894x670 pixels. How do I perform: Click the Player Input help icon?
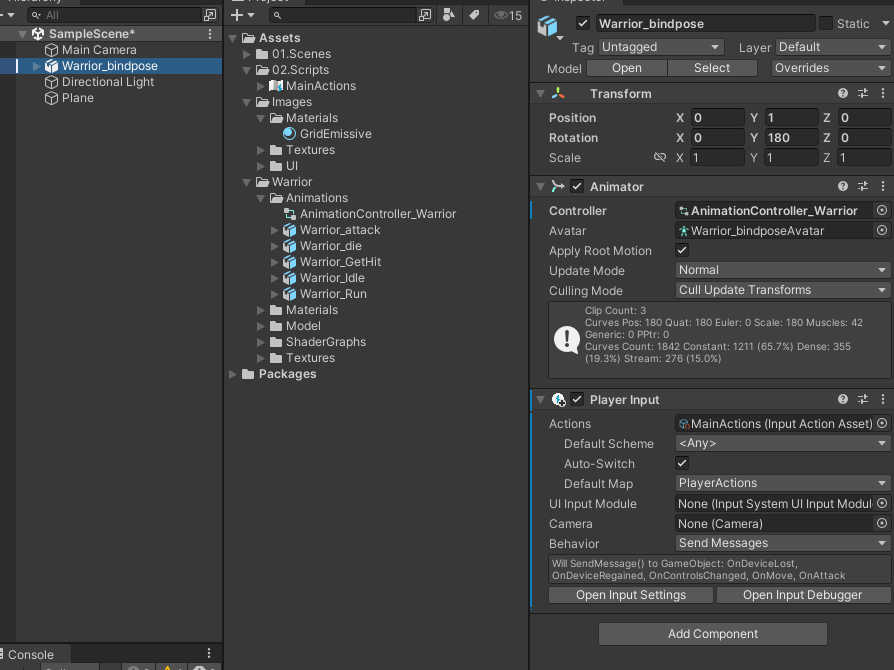(843, 400)
